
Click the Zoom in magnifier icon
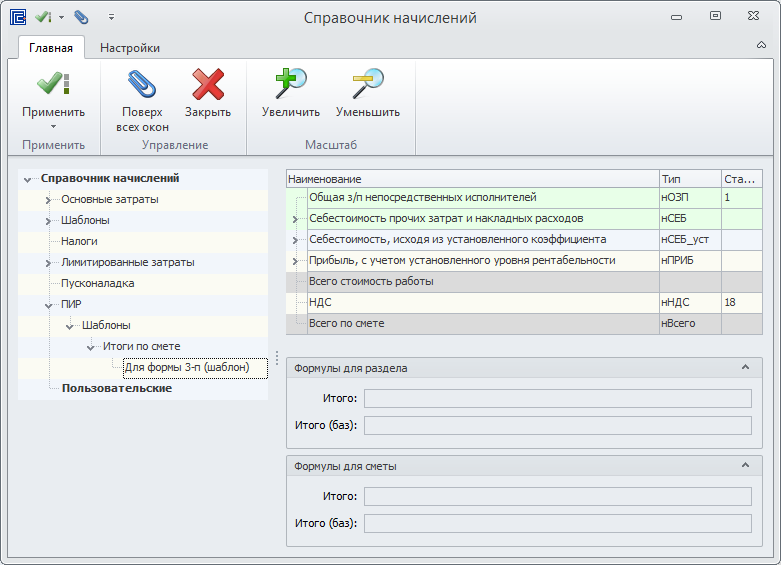(290, 84)
